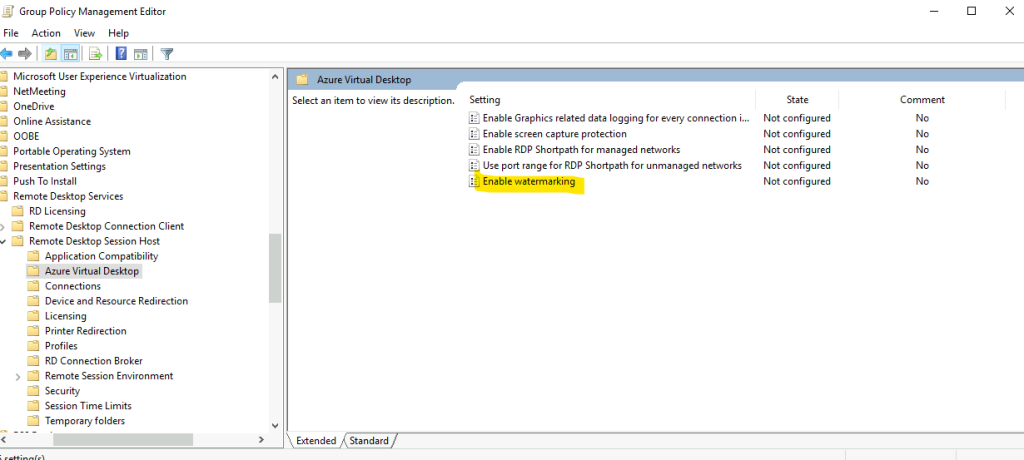
Task: Click the Forward arrow toolbar icon
Action: (25, 54)
